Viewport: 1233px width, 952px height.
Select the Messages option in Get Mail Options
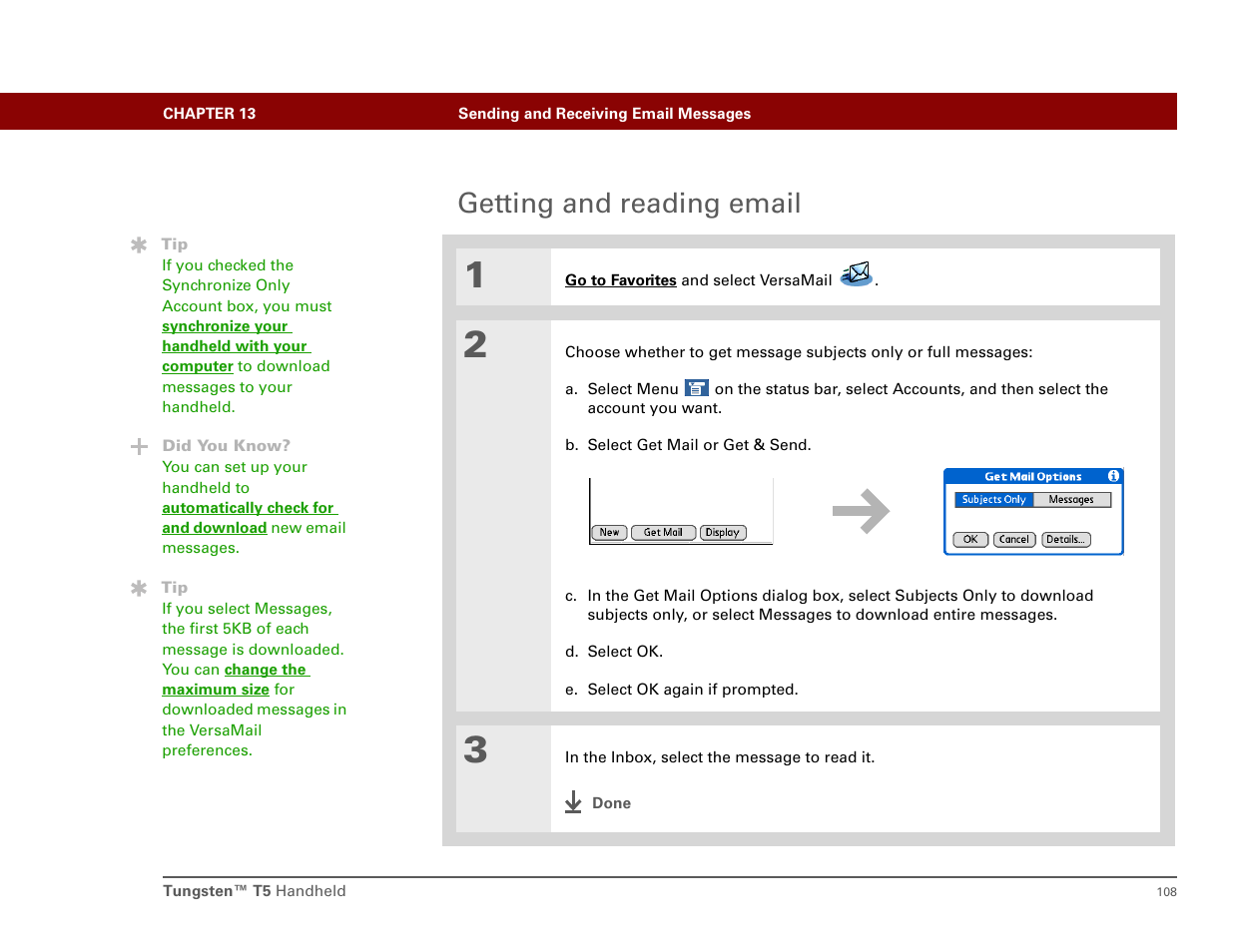(1071, 500)
